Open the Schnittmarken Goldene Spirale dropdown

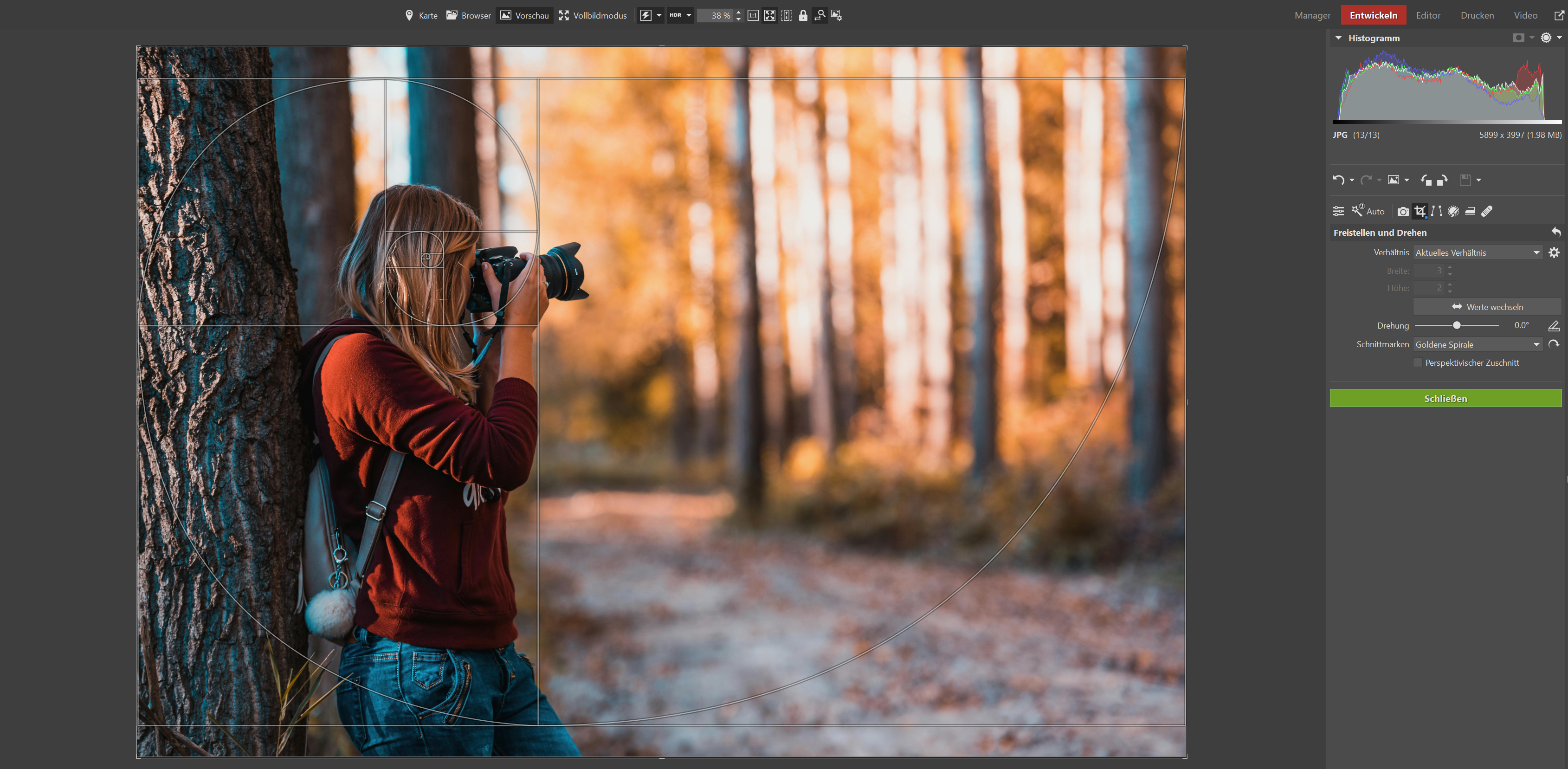pyautogui.click(x=1478, y=345)
